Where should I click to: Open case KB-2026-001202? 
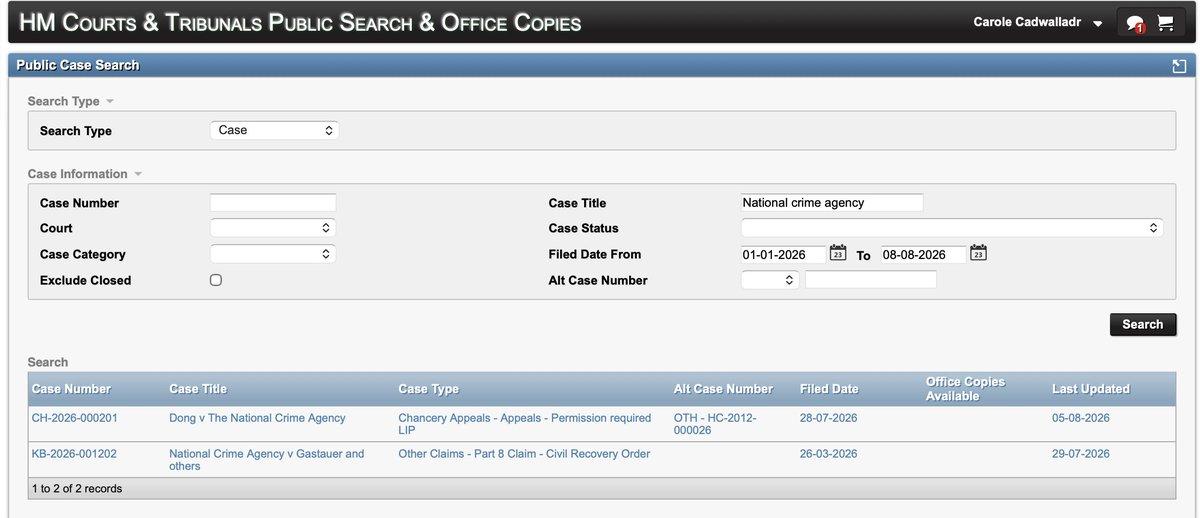(74, 454)
